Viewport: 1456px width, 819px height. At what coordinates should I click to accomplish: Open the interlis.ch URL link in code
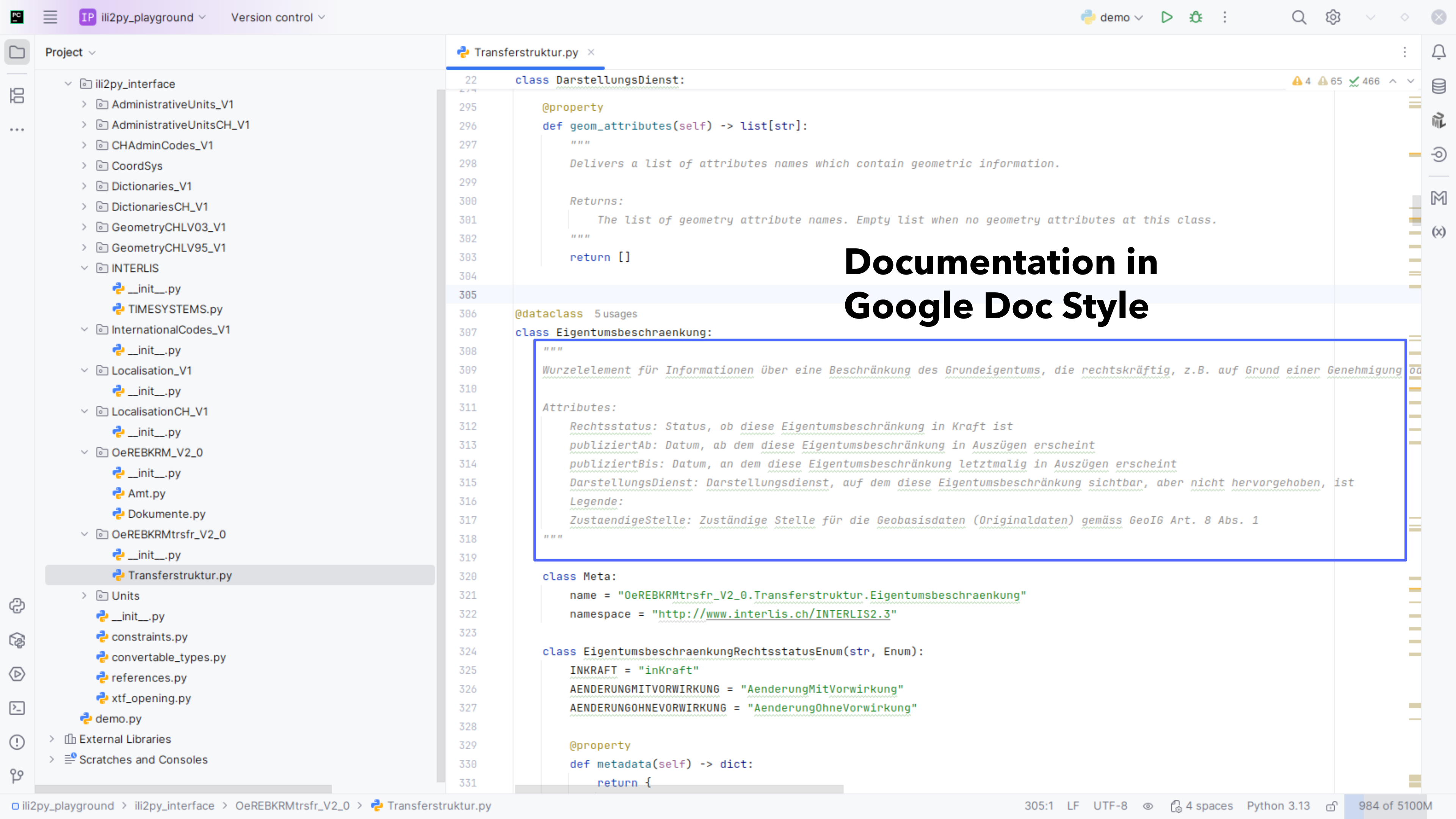[x=798, y=614]
